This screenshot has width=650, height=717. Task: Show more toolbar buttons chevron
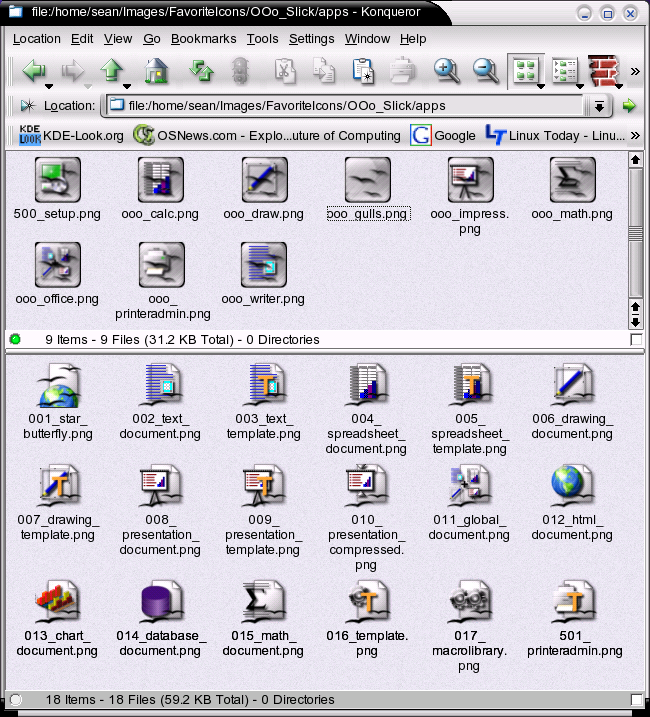pos(635,71)
